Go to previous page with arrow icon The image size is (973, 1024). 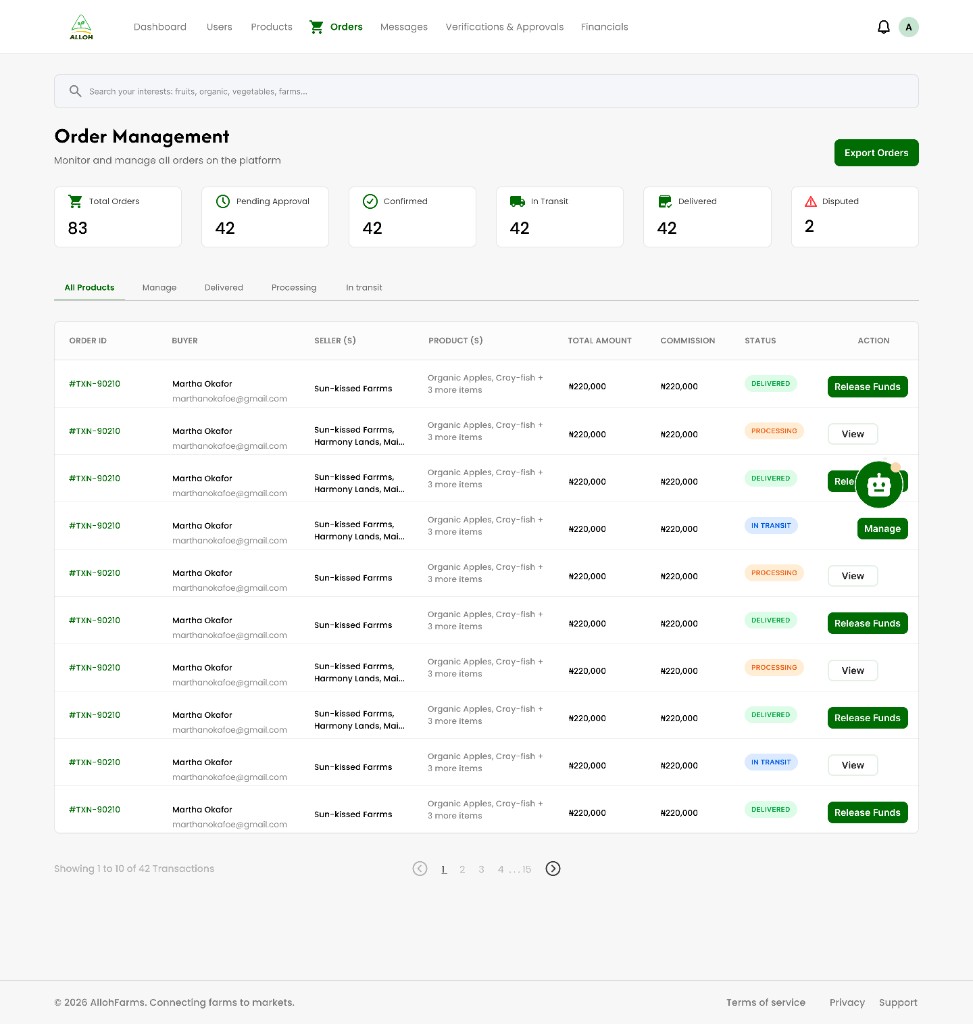(x=420, y=869)
